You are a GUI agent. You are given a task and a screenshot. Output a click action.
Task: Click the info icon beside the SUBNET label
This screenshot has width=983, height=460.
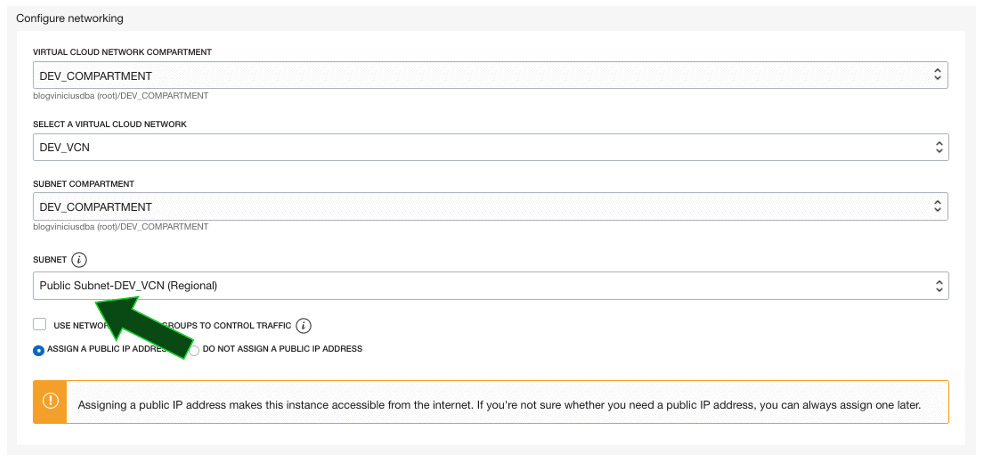pos(80,260)
